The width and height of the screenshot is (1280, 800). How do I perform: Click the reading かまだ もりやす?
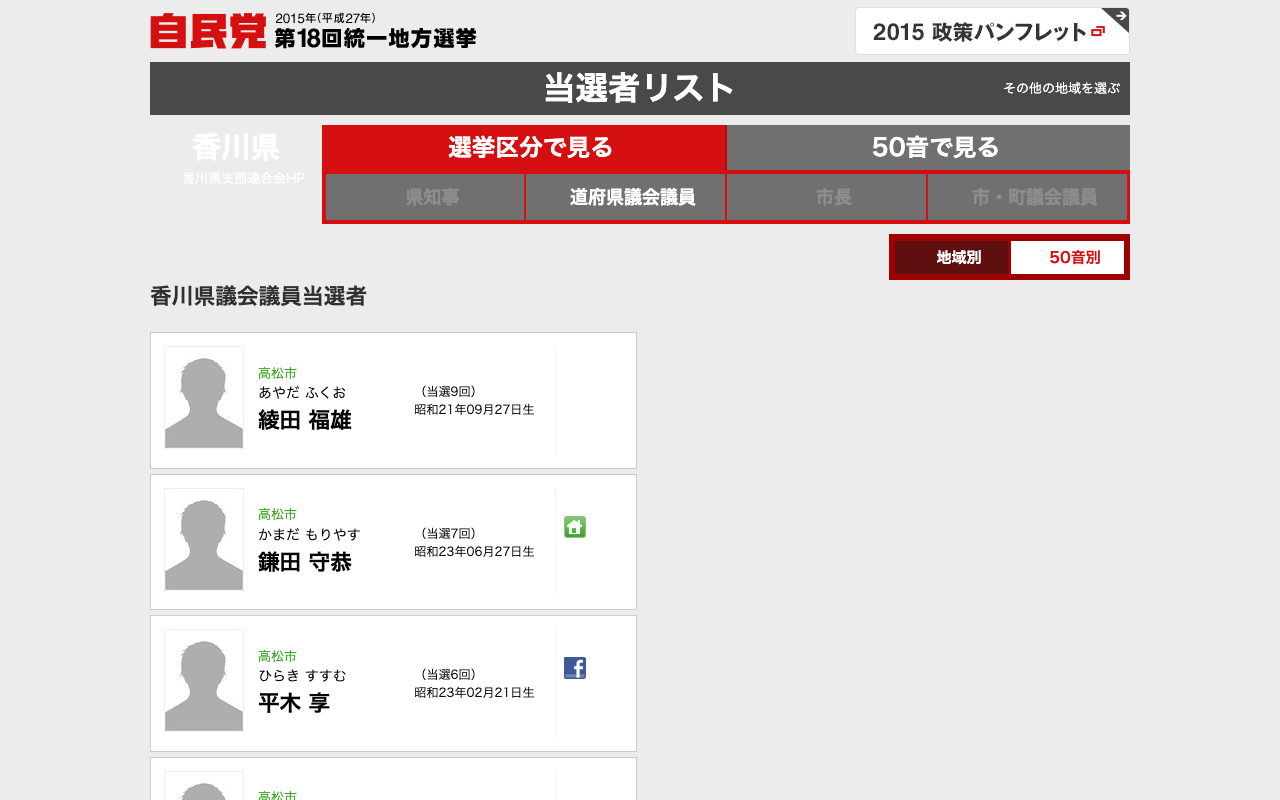click(x=309, y=534)
